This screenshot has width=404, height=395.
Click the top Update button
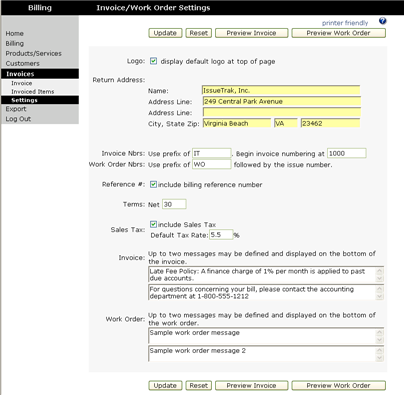(x=165, y=33)
